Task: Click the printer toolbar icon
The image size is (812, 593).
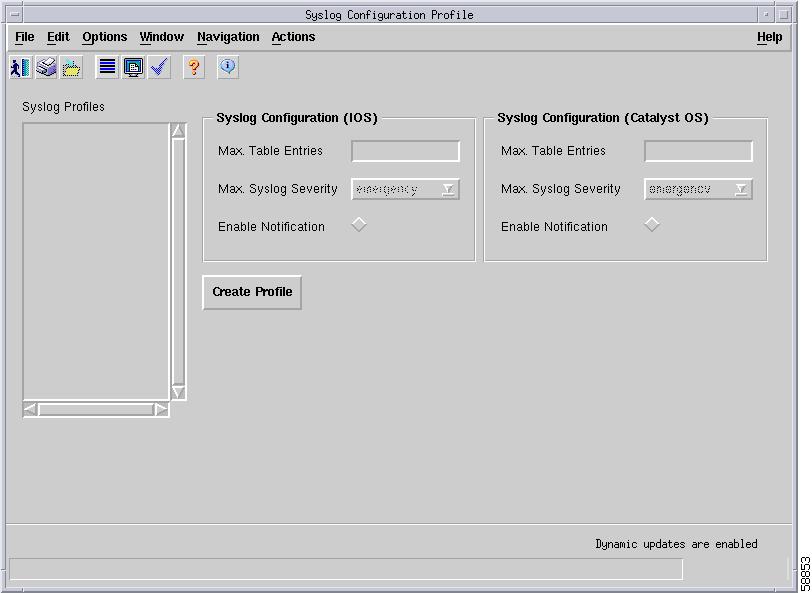Action: [x=46, y=67]
